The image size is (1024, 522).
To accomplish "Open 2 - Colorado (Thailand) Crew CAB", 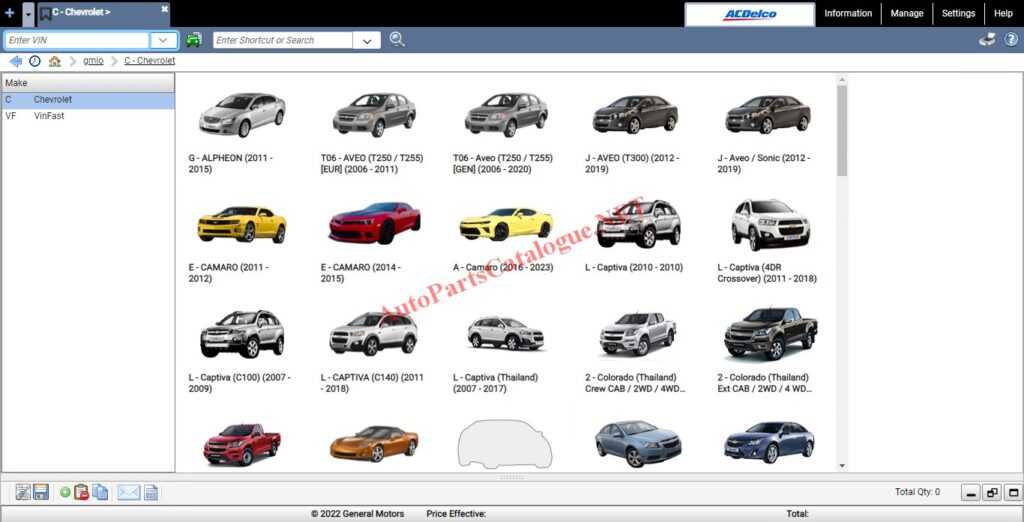I will 638,334.
